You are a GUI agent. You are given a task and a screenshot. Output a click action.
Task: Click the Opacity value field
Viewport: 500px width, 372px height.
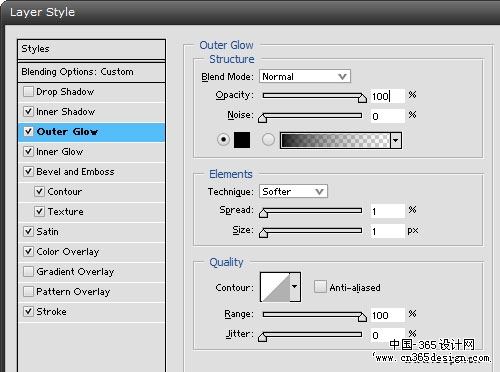click(x=388, y=96)
